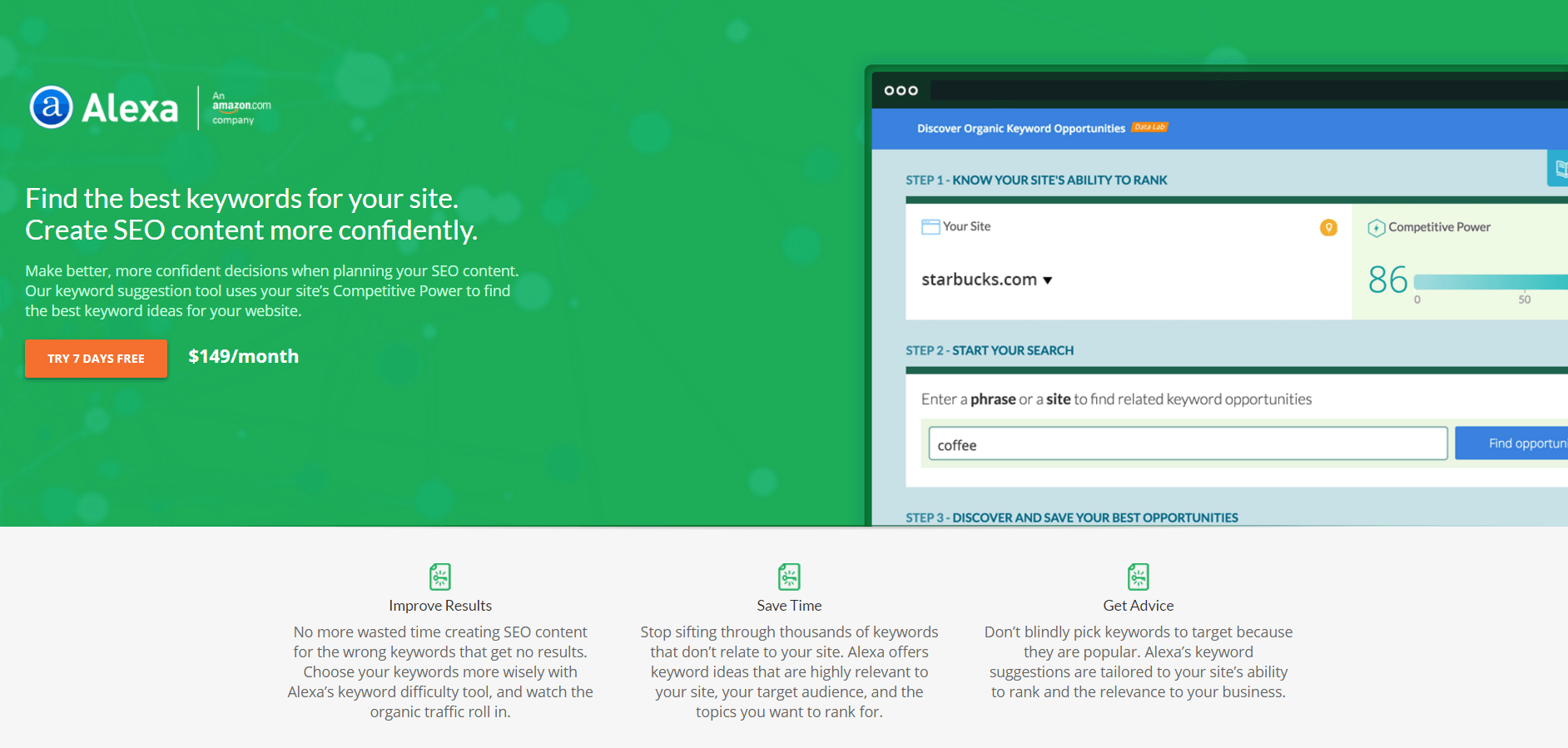Click the Competitive Power score 86
Viewport: 1568px width, 748px height.
pyautogui.click(x=1387, y=280)
